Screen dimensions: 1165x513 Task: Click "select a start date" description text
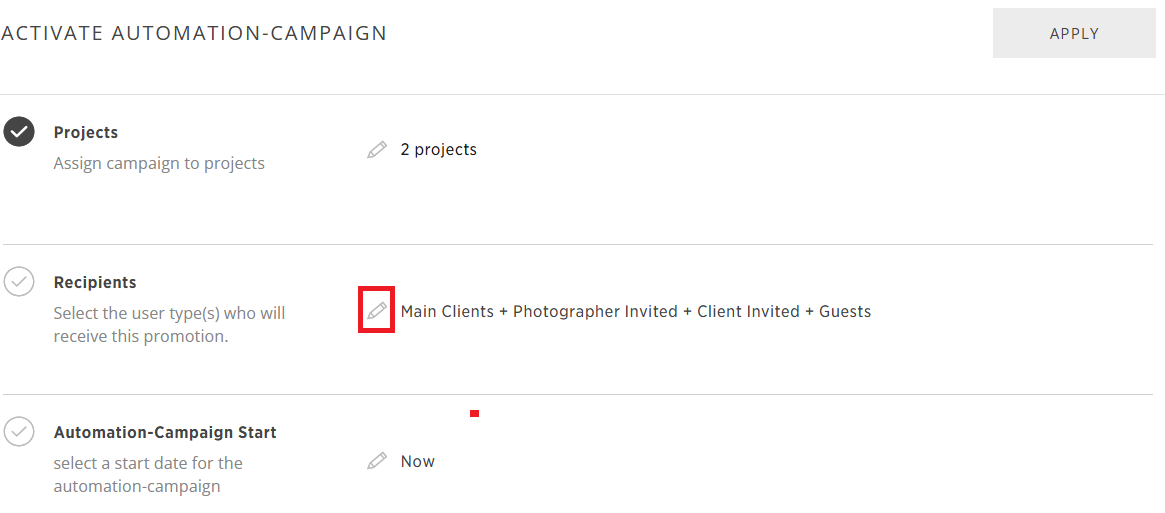coord(148,475)
